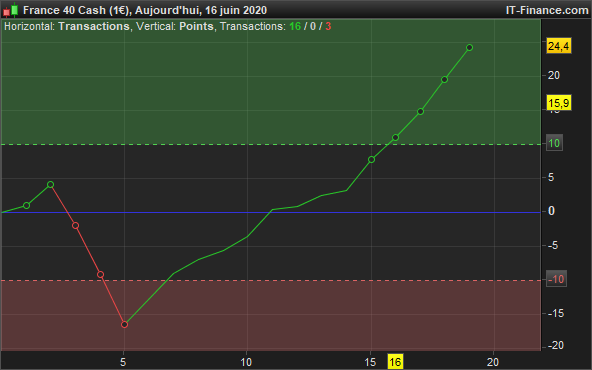Click the 20 label on the vertical axis

(553, 76)
